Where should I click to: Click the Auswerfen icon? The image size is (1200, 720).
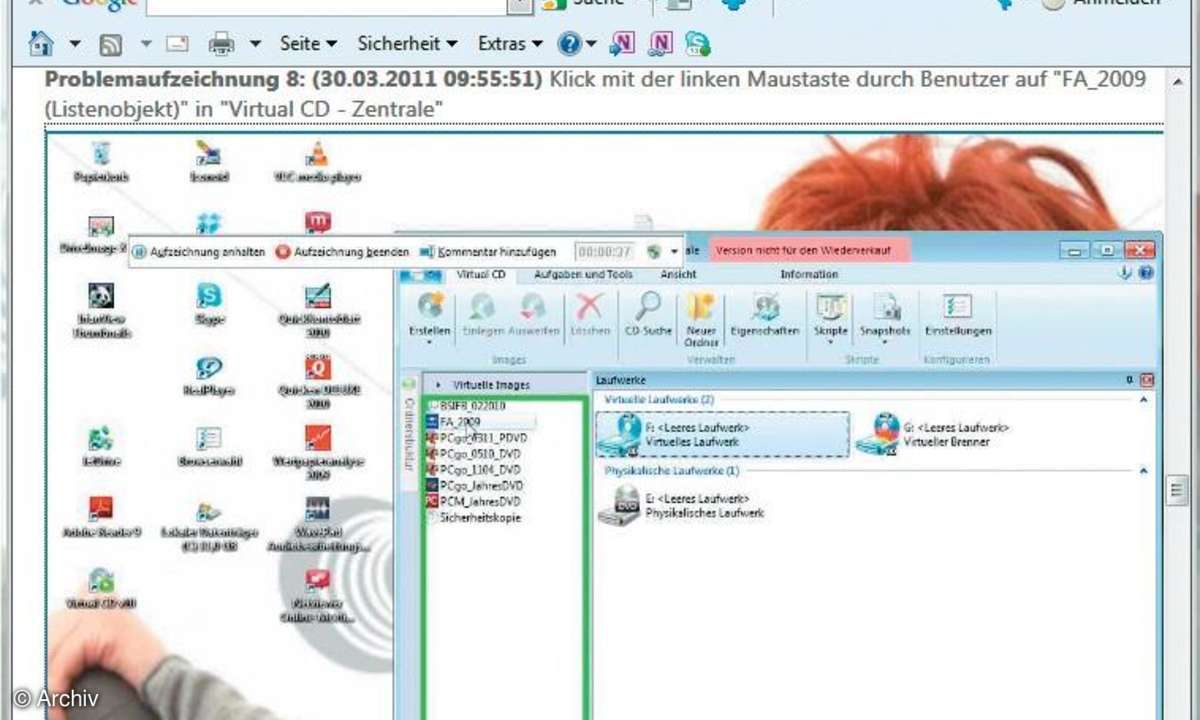pyautogui.click(x=533, y=306)
